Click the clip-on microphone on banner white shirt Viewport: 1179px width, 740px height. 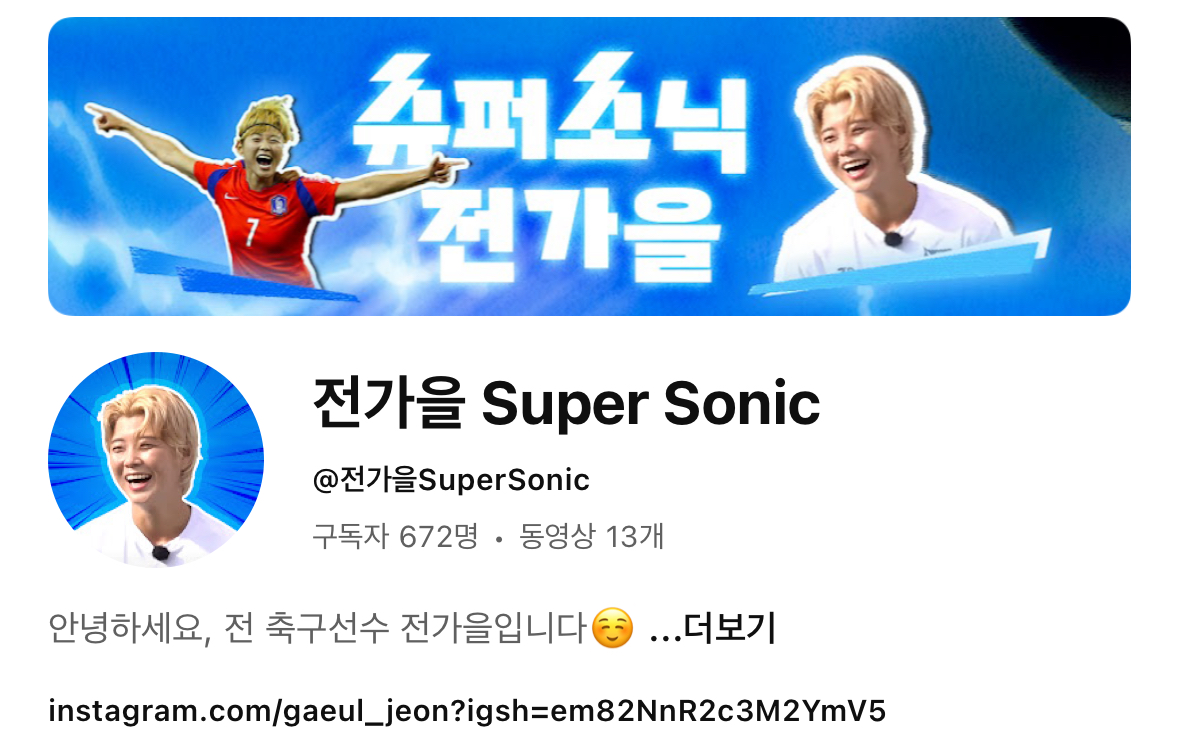(893, 239)
